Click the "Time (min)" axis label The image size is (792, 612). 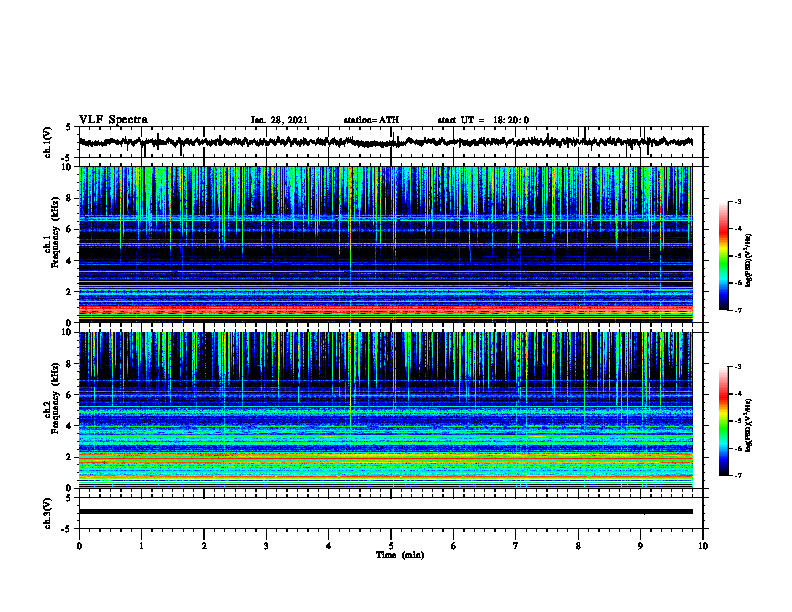[400, 555]
